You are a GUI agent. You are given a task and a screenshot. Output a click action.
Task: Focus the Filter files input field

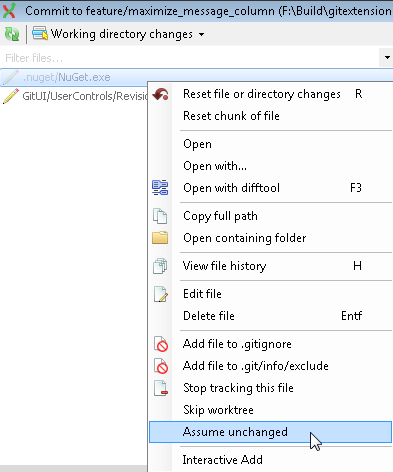(189, 58)
